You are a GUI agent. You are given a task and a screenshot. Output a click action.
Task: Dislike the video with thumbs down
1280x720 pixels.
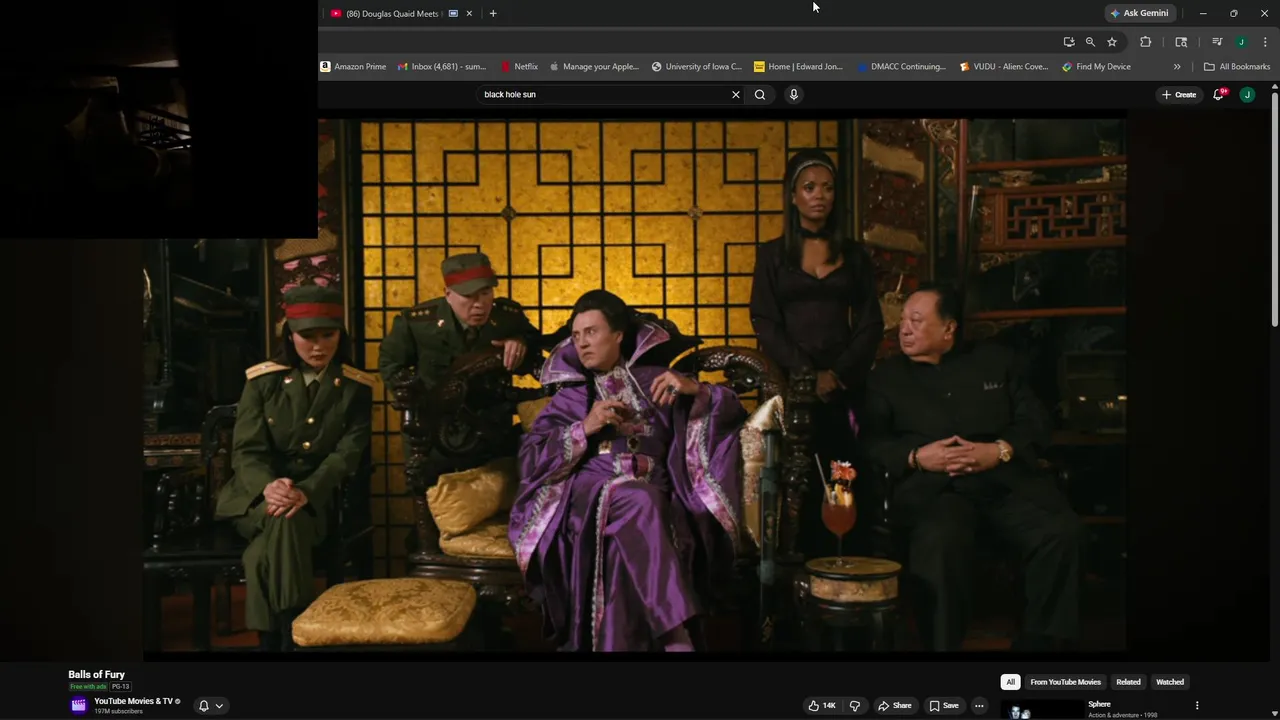point(855,706)
